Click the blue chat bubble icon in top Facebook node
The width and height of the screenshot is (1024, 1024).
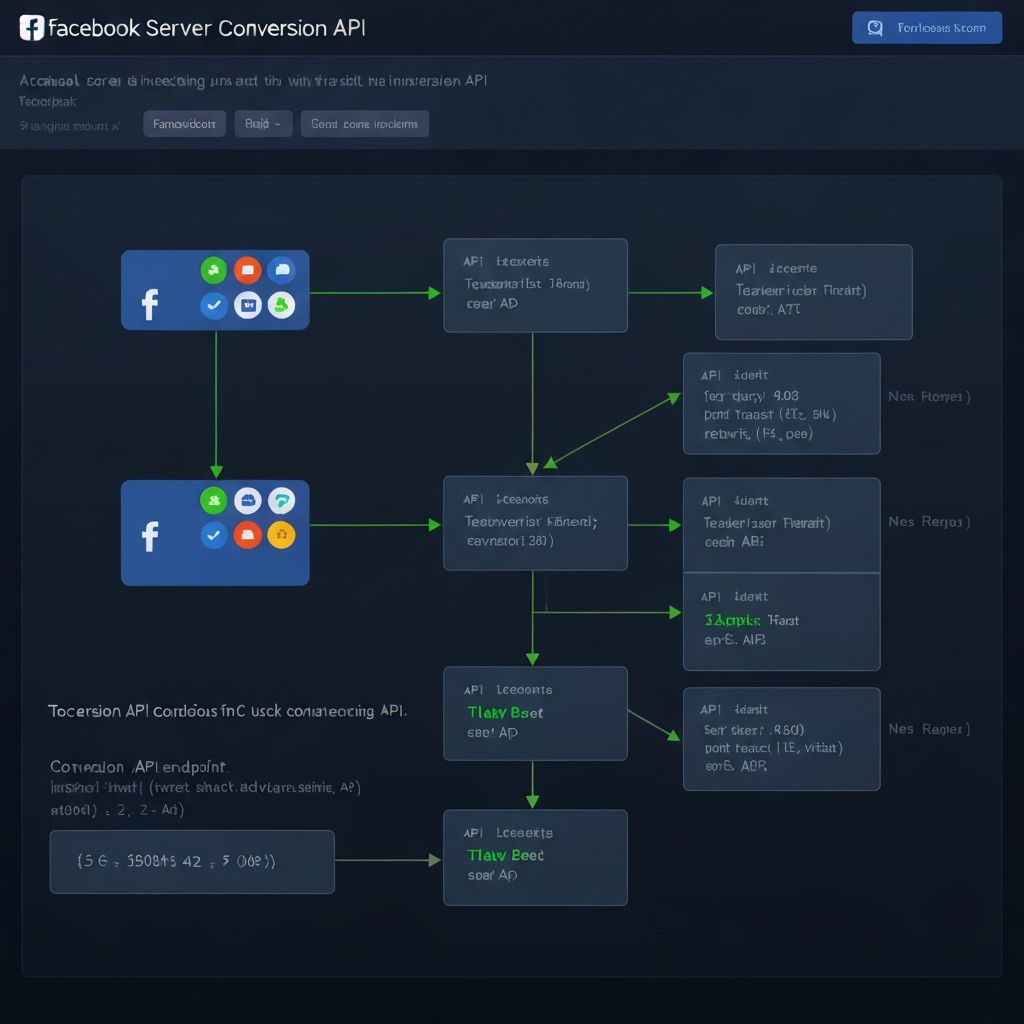pyautogui.click(x=282, y=270)
